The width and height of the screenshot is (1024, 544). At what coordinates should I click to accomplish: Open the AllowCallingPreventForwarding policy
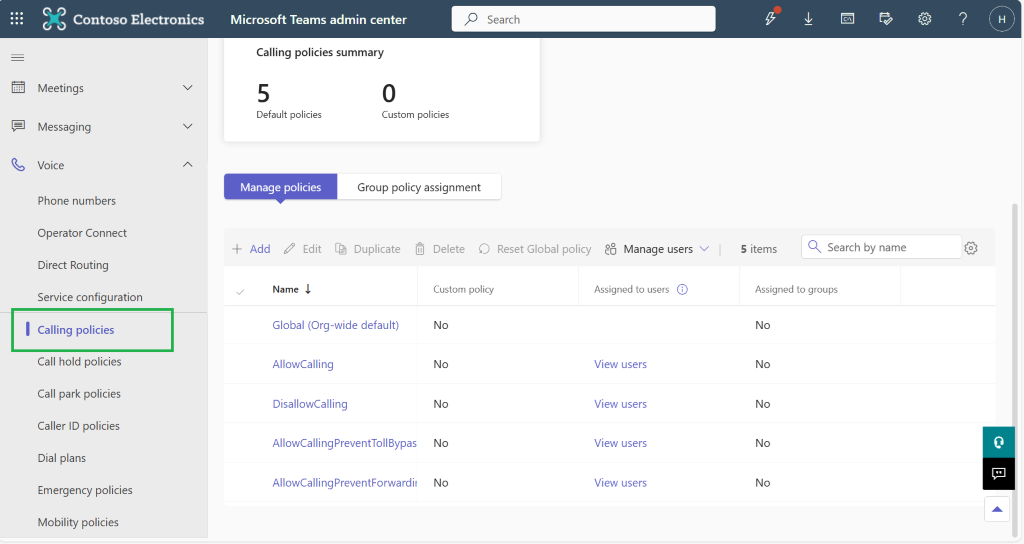click(x=344, y=483)
